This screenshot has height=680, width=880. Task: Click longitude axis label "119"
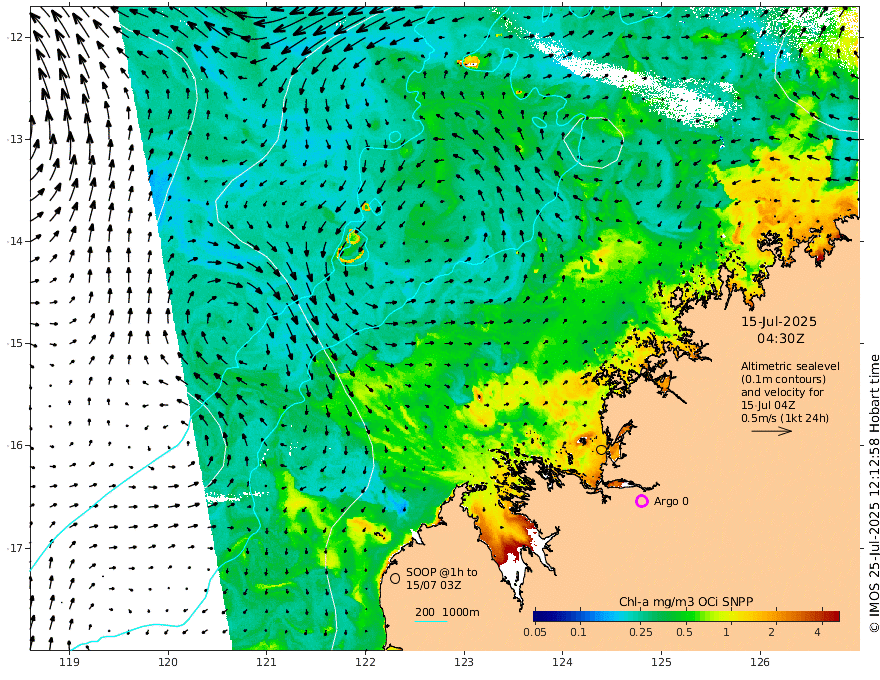click(x=69, y=662)
